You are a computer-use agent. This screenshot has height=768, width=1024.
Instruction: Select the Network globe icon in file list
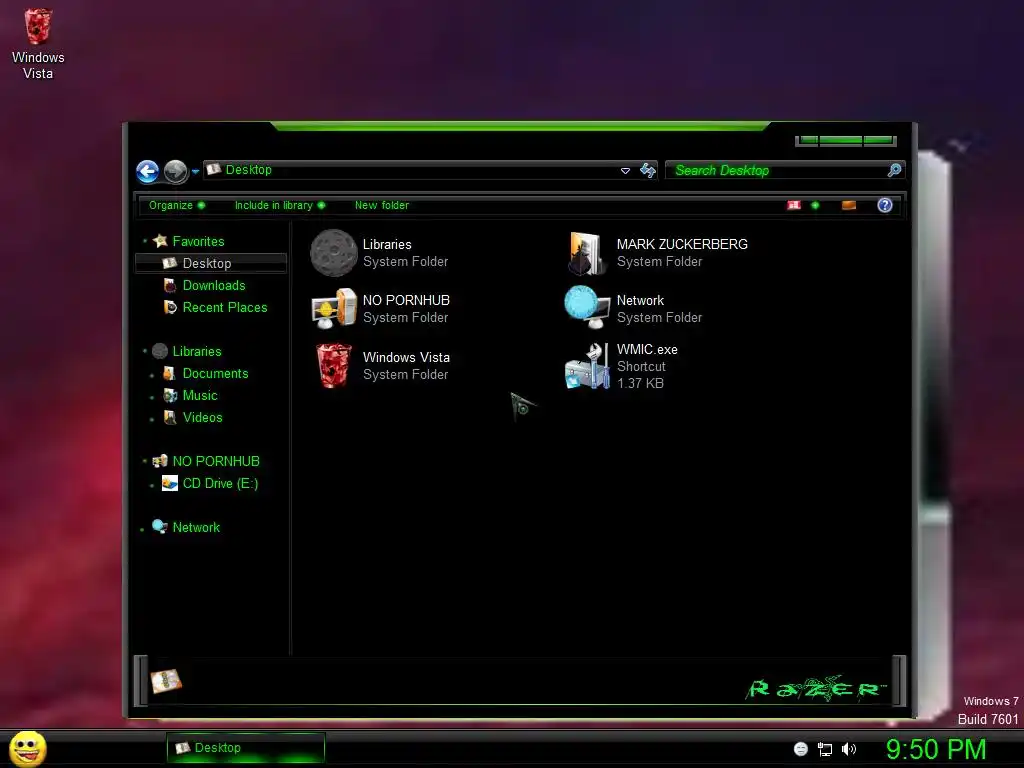point(586,308)
